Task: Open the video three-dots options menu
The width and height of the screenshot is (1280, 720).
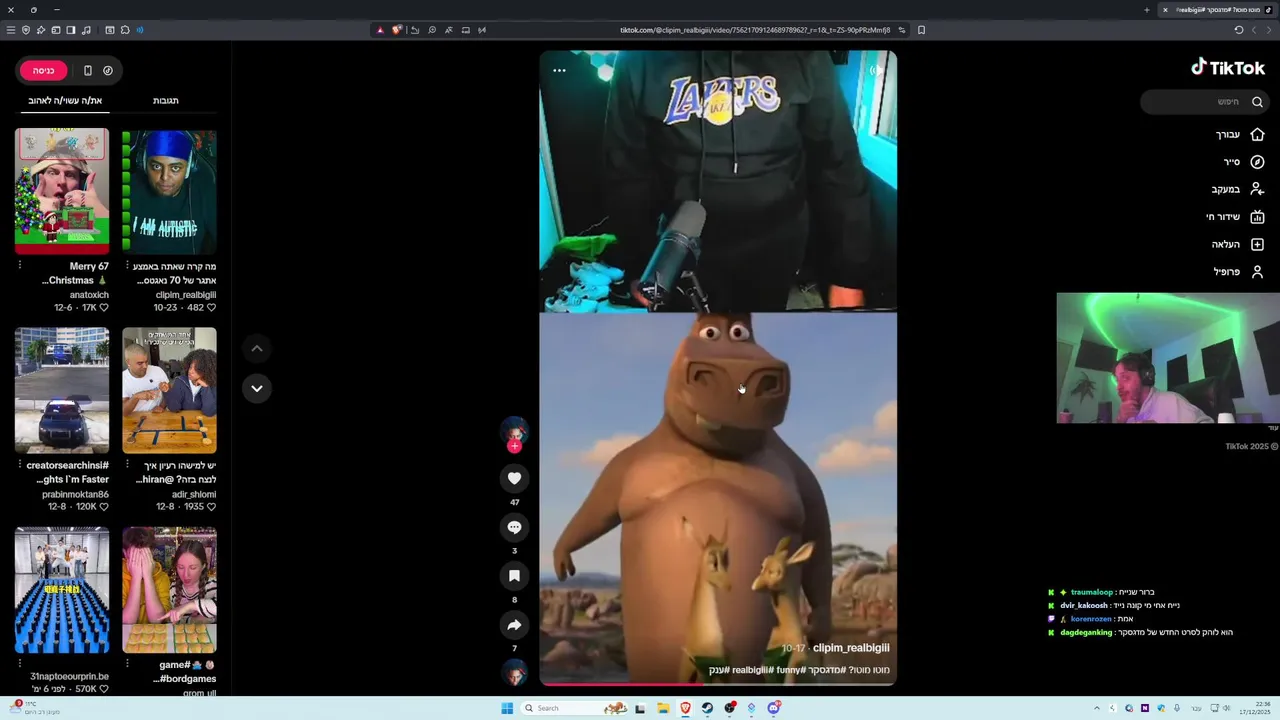Action: [559, 70]
